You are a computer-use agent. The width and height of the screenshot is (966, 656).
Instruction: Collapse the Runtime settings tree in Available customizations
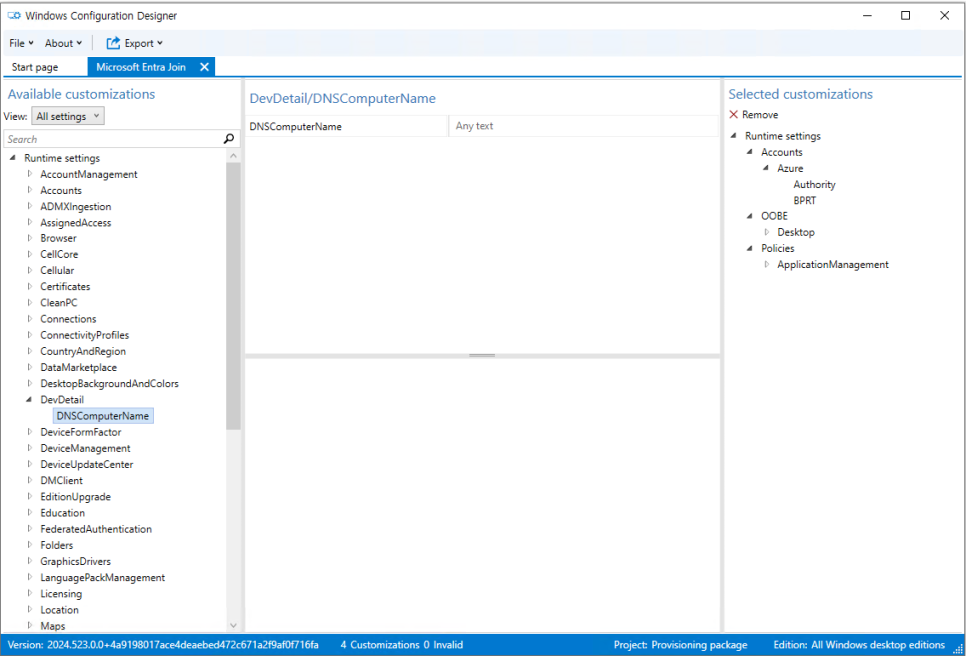(13, 158)
